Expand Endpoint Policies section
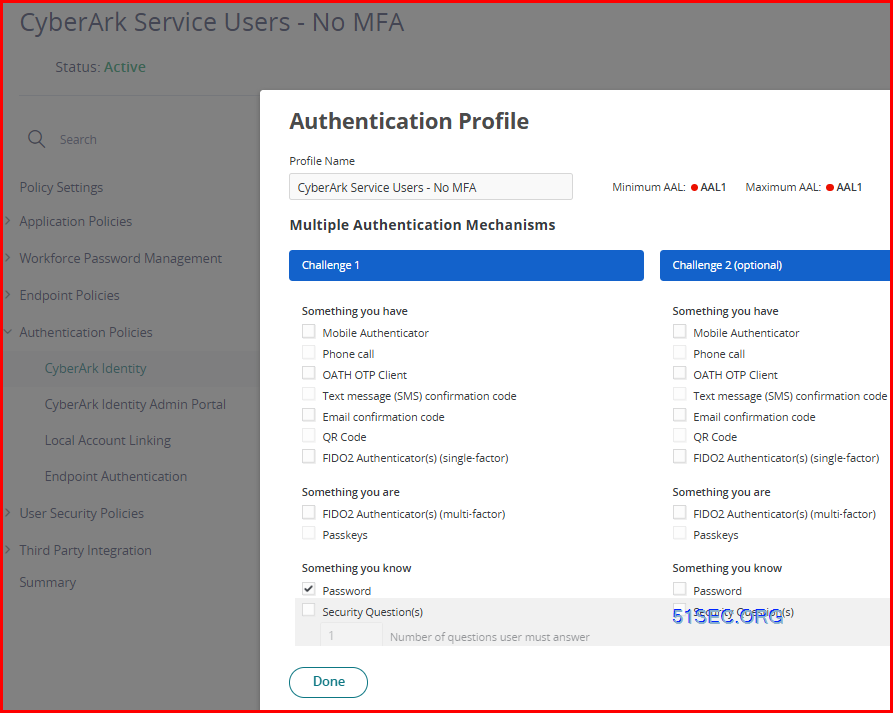Viewport: 893px width, 713px height. pyautogui.click(x=8, y=295)
